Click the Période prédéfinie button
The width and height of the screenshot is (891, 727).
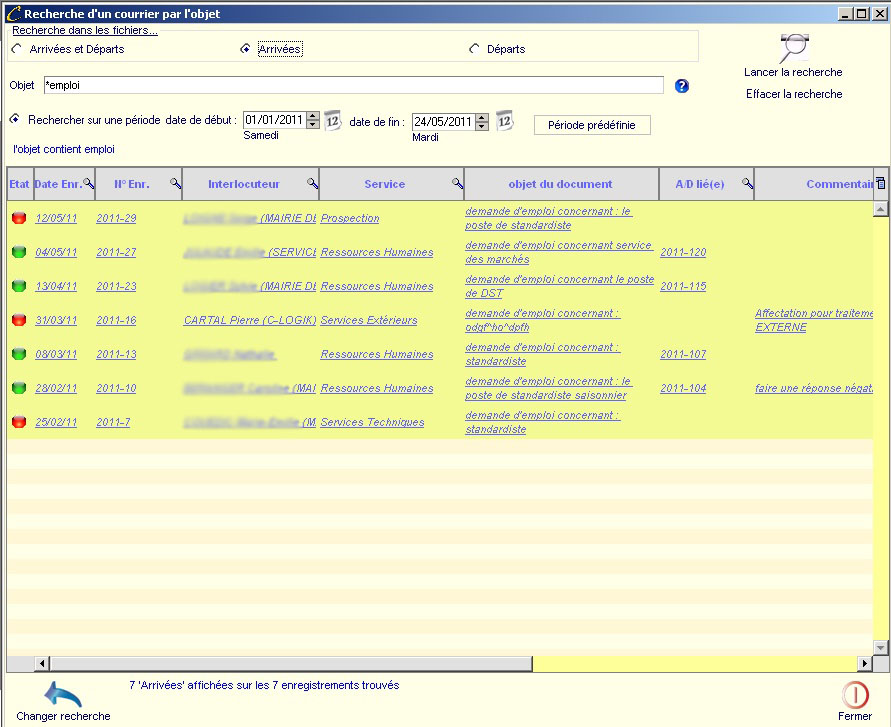(592, 125)
